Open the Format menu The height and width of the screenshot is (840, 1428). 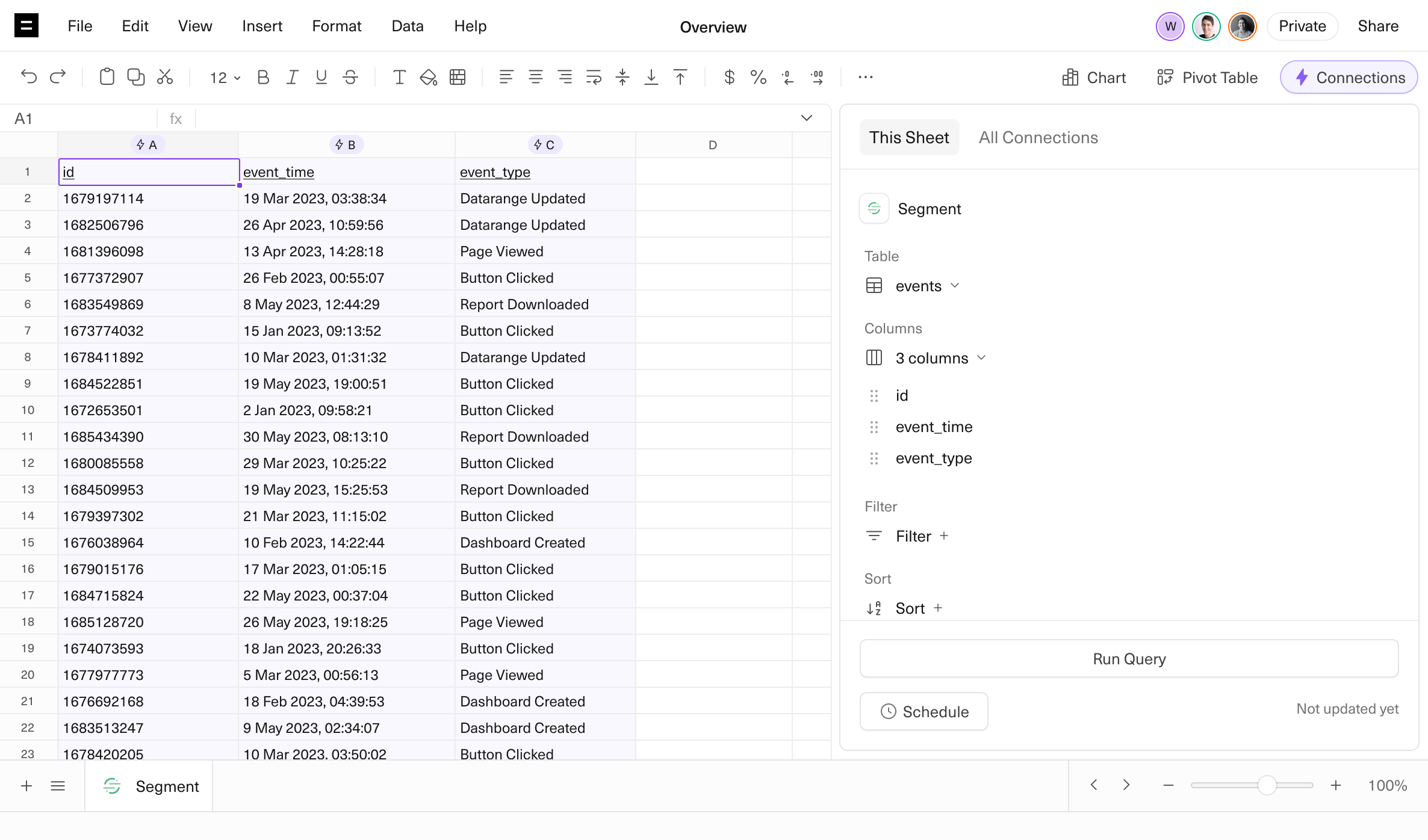point(336,26)
